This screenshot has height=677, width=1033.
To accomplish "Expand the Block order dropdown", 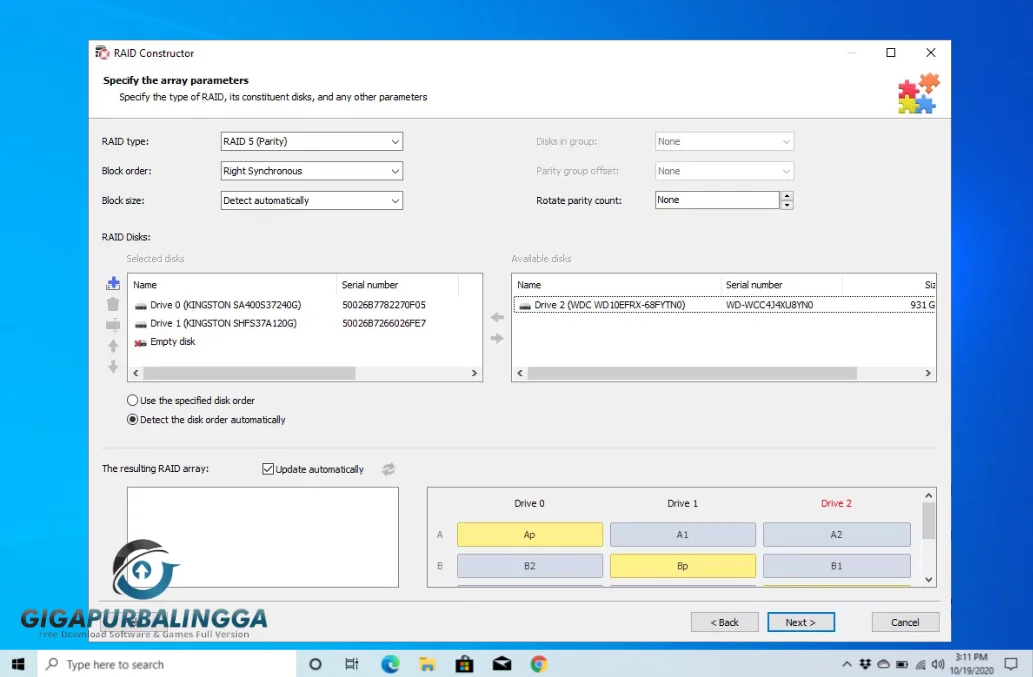I will [x=311, y=171].
